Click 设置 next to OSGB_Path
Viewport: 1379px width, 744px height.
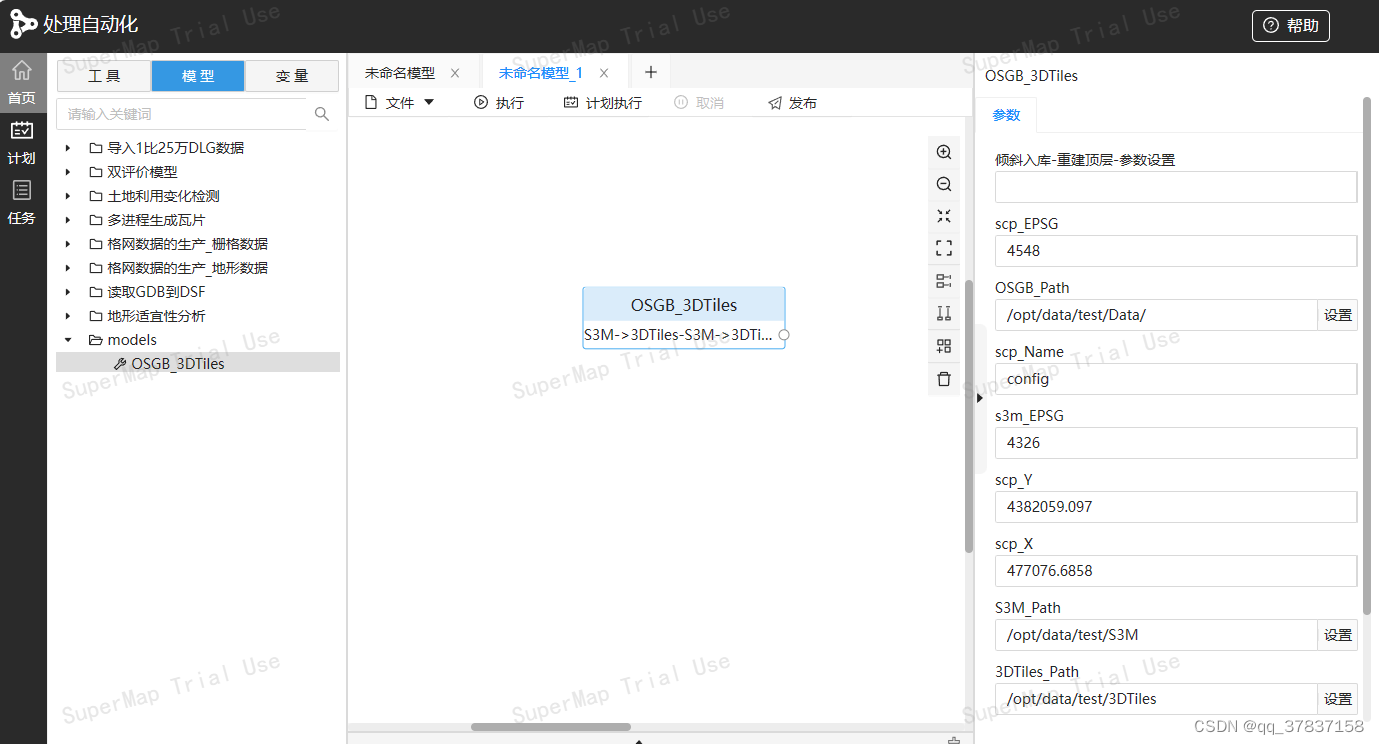pos(1338,315)
